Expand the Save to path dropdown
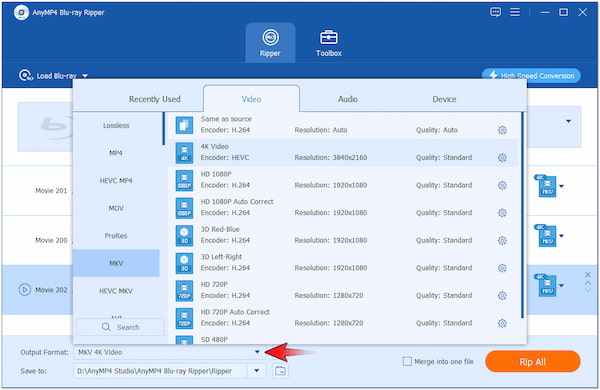The width and height of the screenshot is (600, 390). tap(257, 371)
